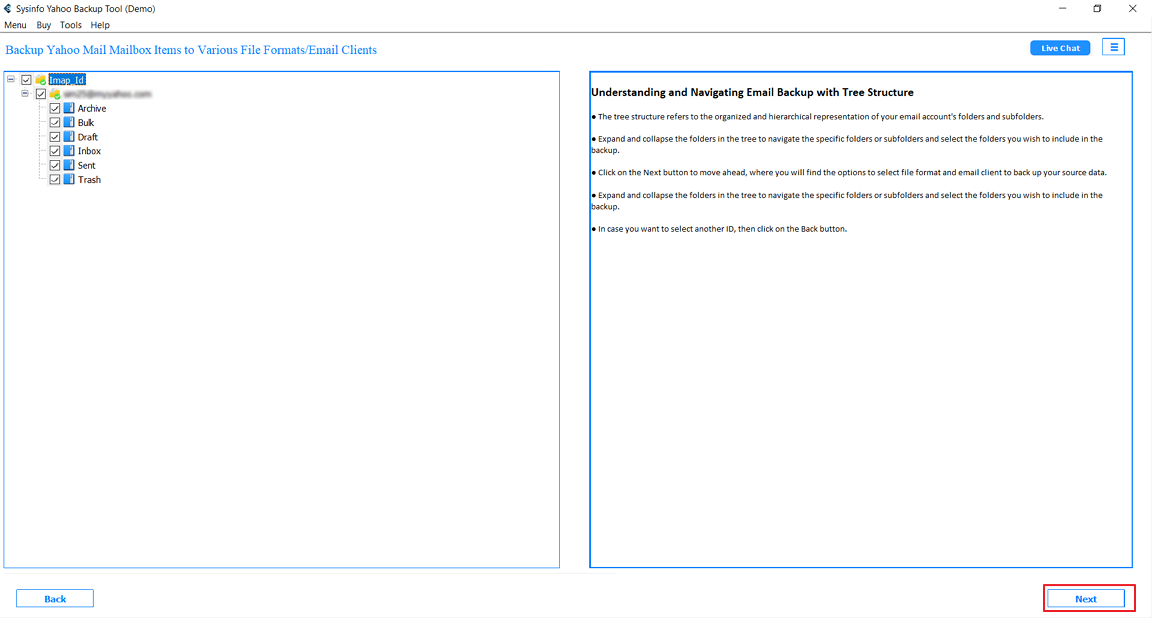Viewport: 1152px width, 618px height.
Task: Restore down the application window
Action: point(1097,9)
